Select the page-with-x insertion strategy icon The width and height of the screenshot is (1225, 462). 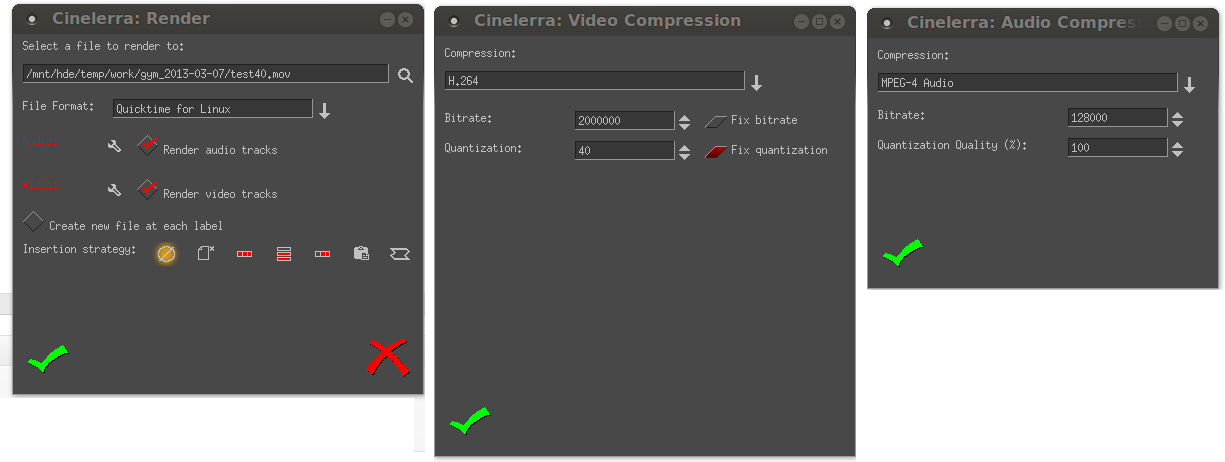(205, 254)
